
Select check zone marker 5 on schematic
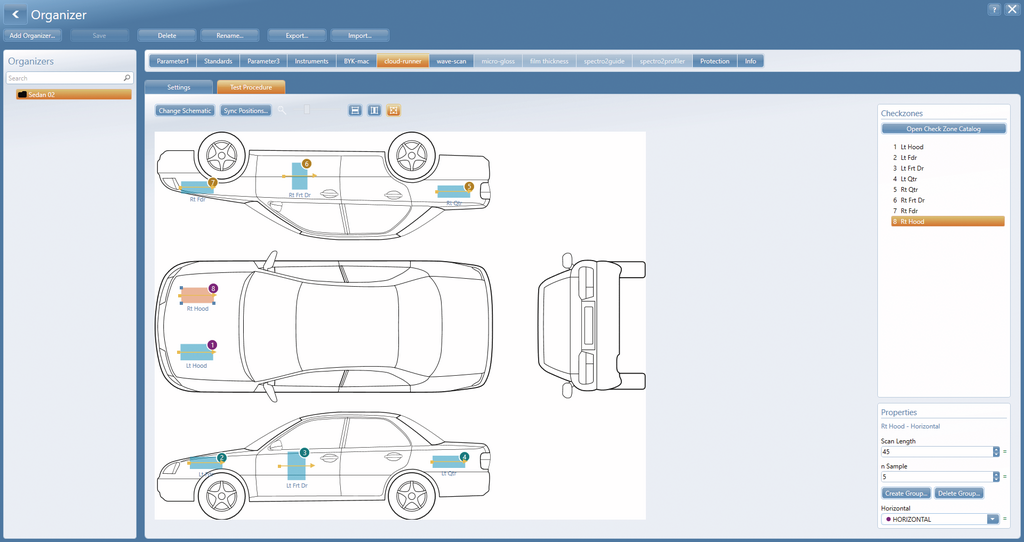pyautogui.click(x=469, y=187)
